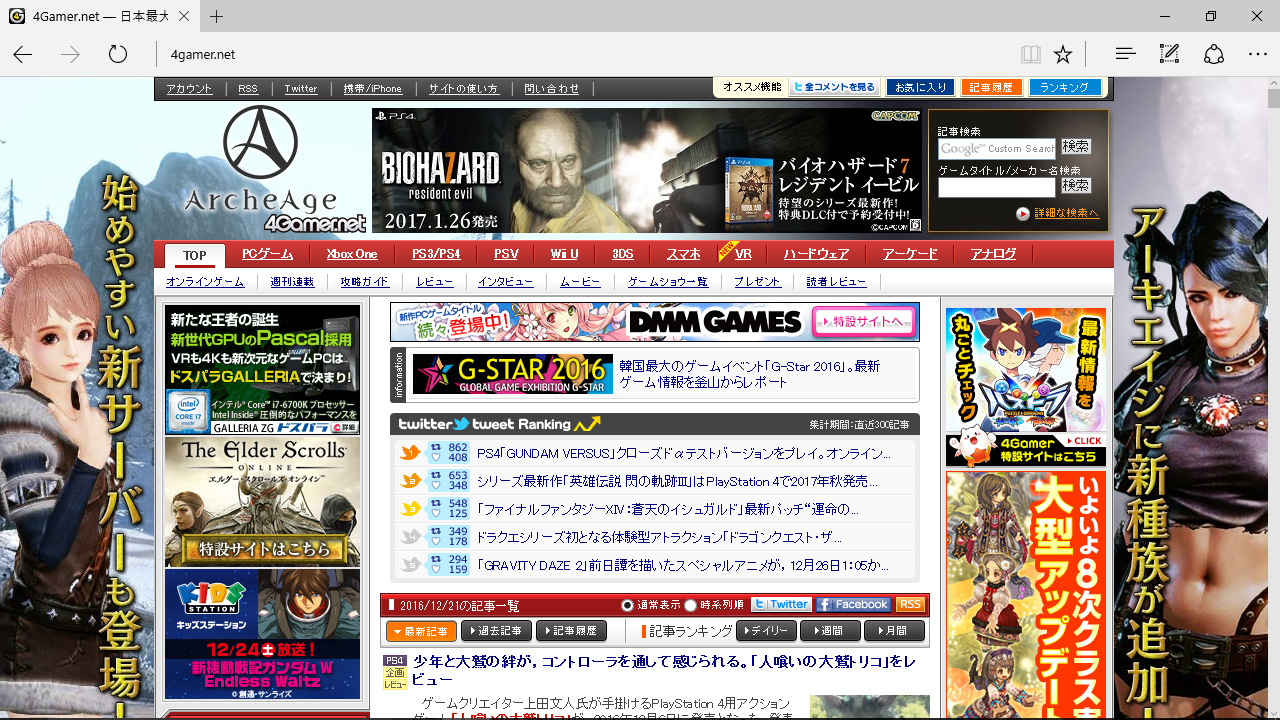Click the お気に入り button
This screenshot has height=720, width=1280.
(921, 87)
